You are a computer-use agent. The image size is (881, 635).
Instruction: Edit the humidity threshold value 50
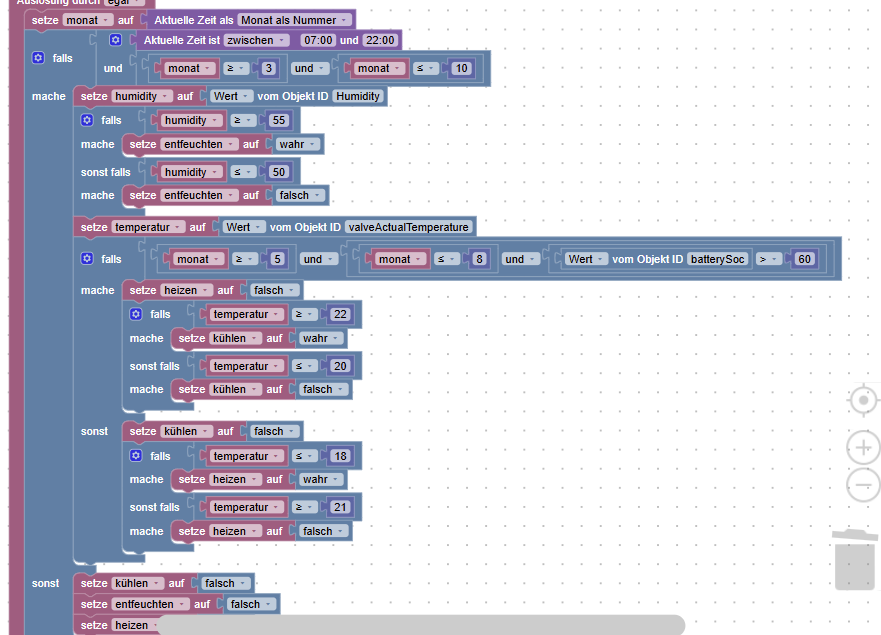pos(279,172)
